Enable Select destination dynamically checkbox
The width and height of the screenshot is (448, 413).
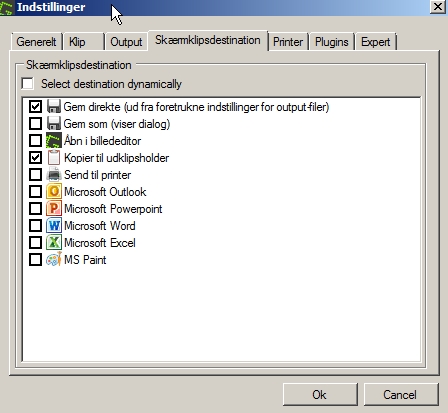coord(28,83)
